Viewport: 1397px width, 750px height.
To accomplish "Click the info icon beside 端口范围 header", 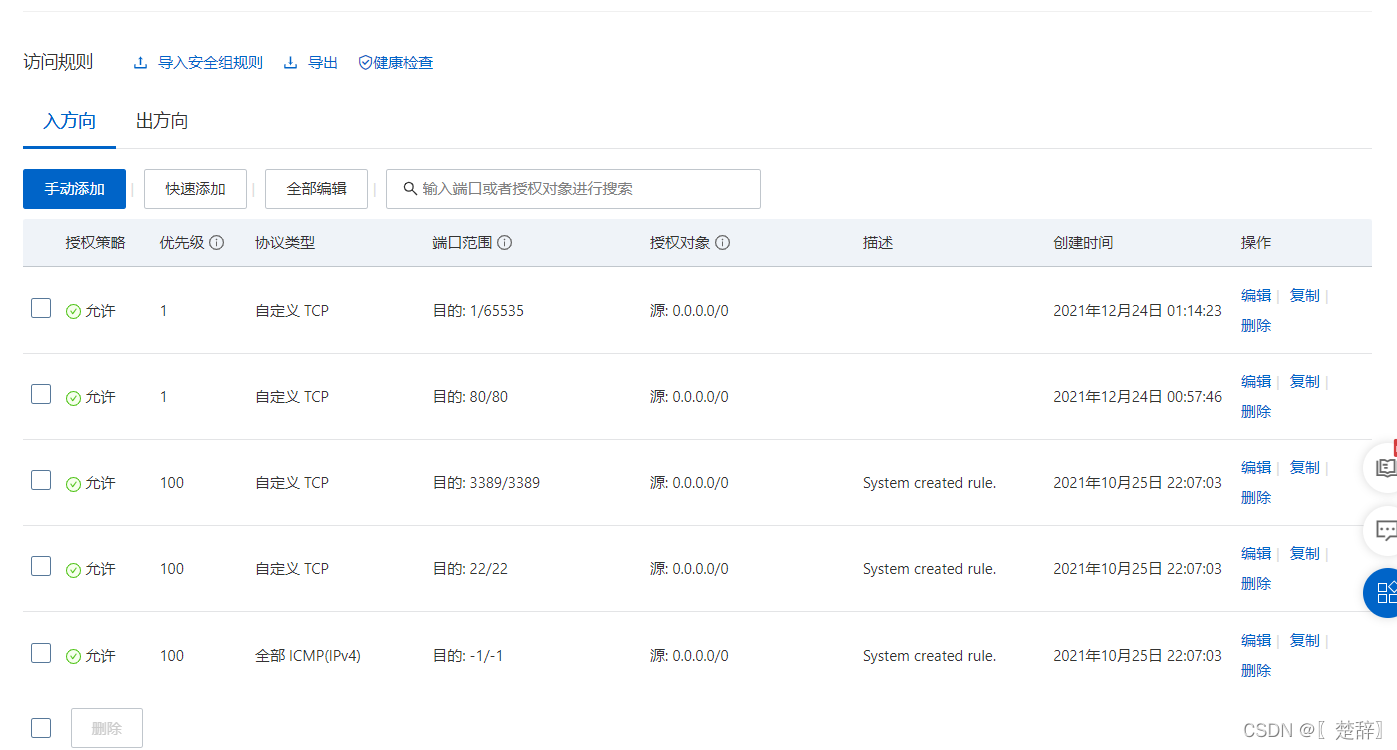I will point(505,243).
